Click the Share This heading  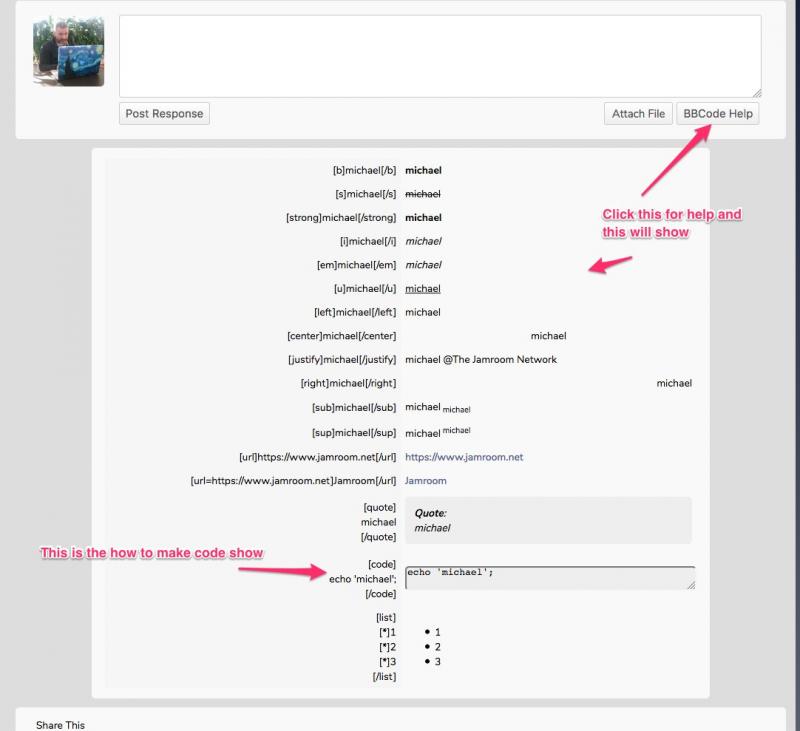point(60,725)
